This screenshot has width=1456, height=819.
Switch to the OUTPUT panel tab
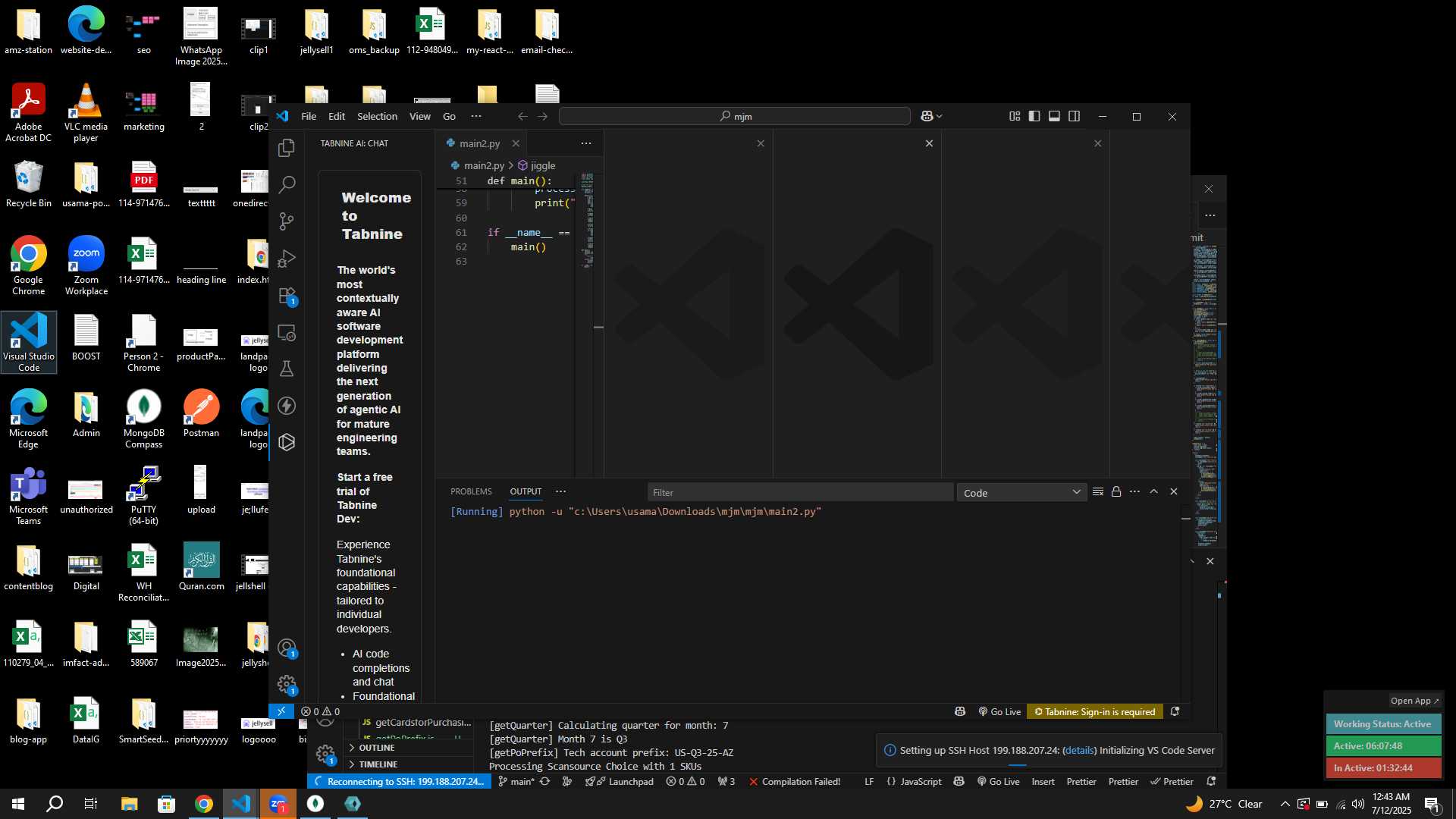tap(526, 491)
